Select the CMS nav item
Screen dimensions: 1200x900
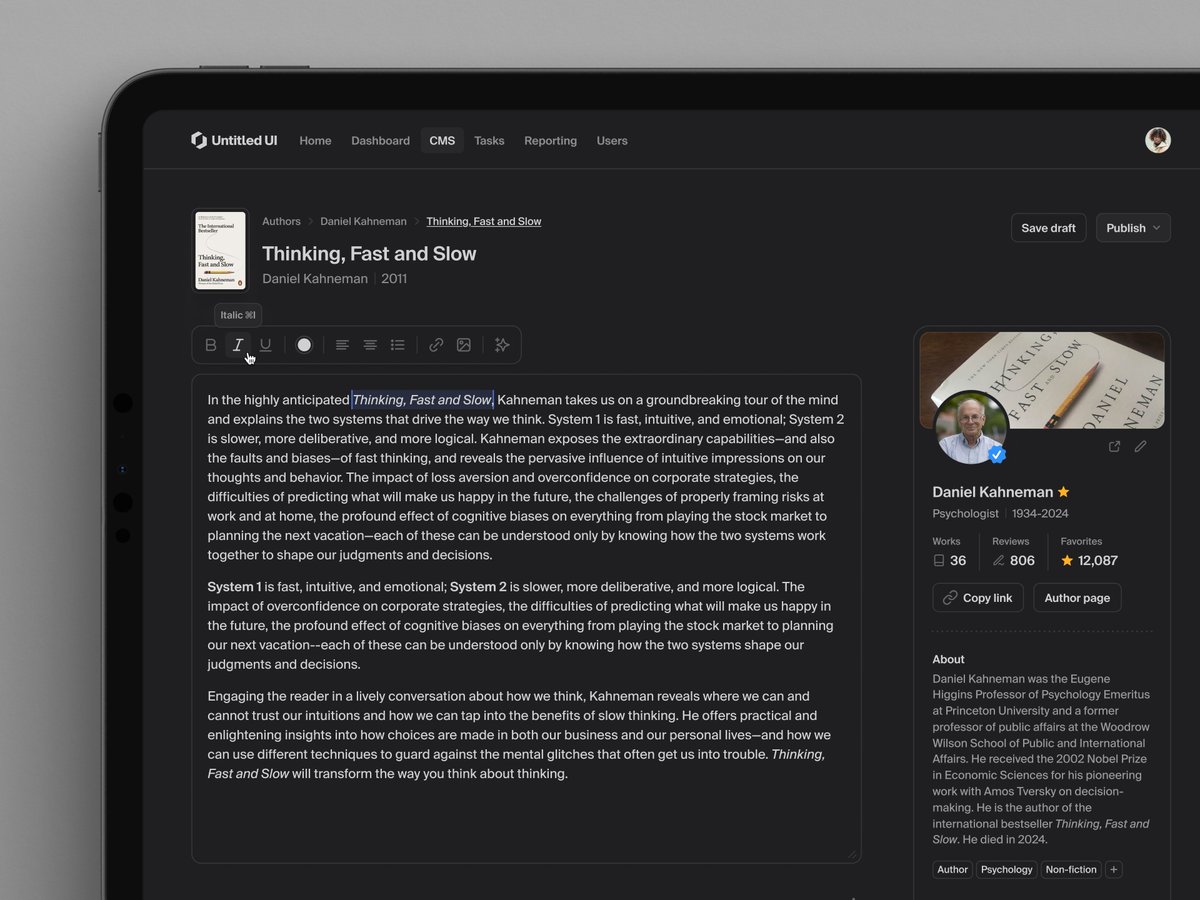442,141
